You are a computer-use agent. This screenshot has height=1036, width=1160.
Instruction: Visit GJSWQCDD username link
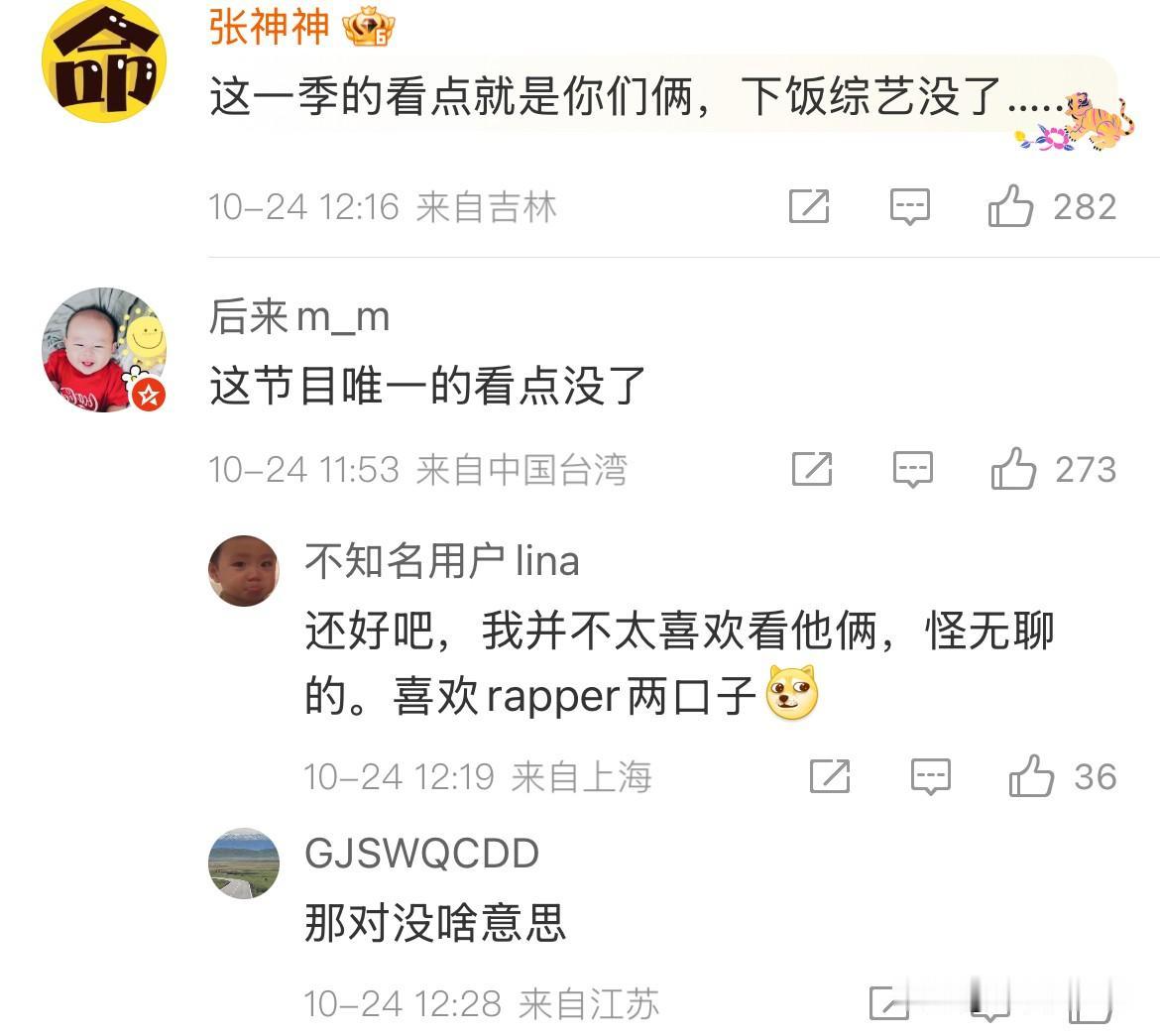click(421, 854)
